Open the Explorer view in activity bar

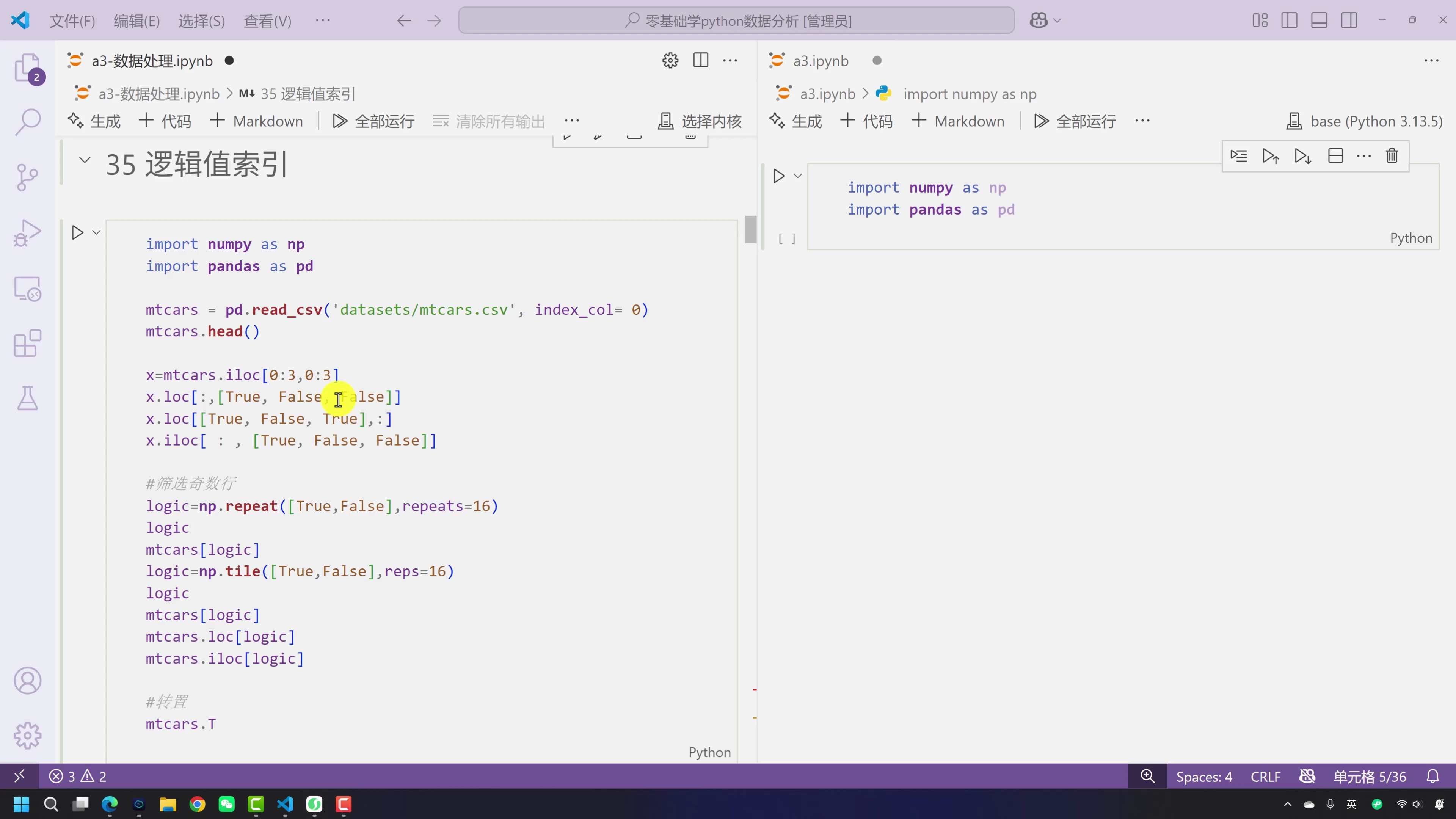tap(27, 68)
